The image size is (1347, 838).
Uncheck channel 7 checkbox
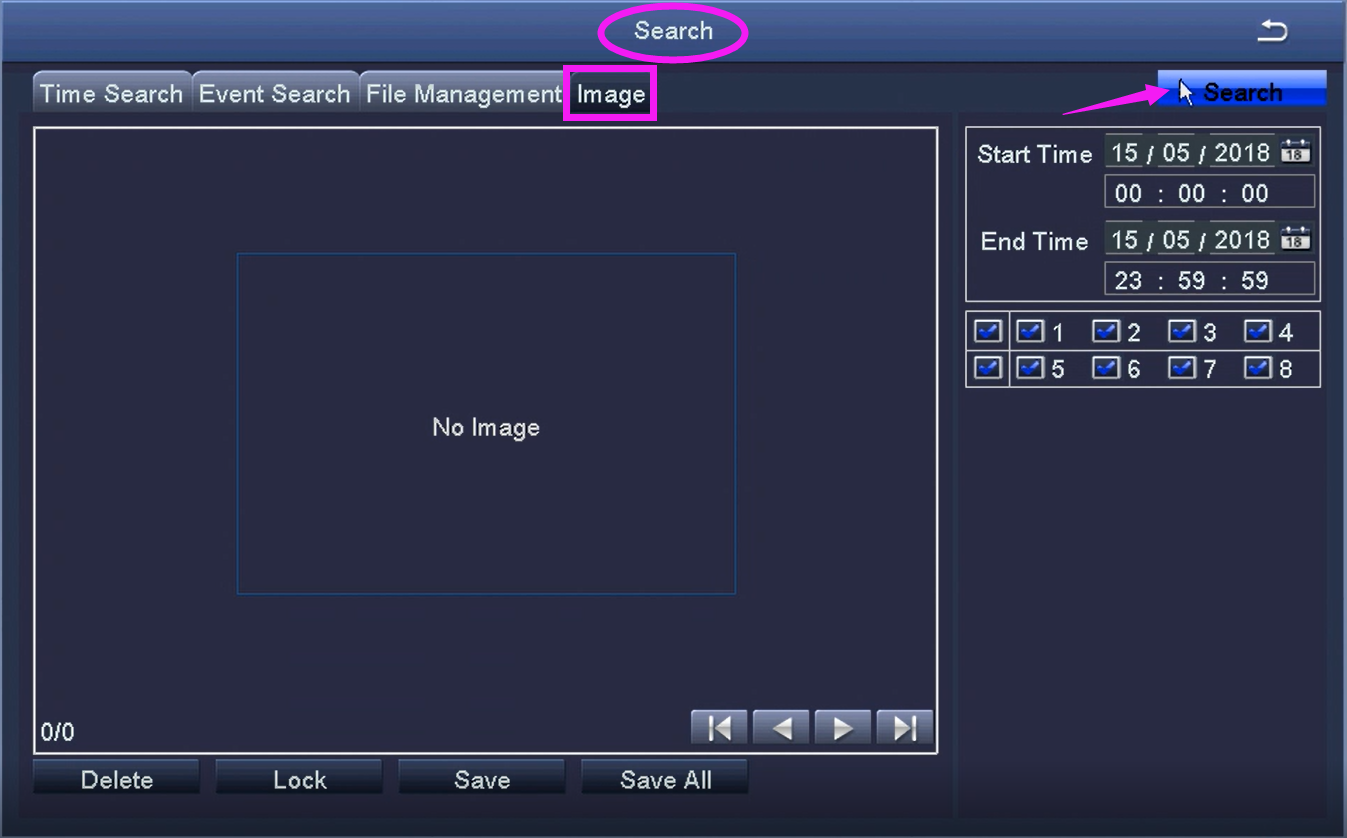[1182, 368]
